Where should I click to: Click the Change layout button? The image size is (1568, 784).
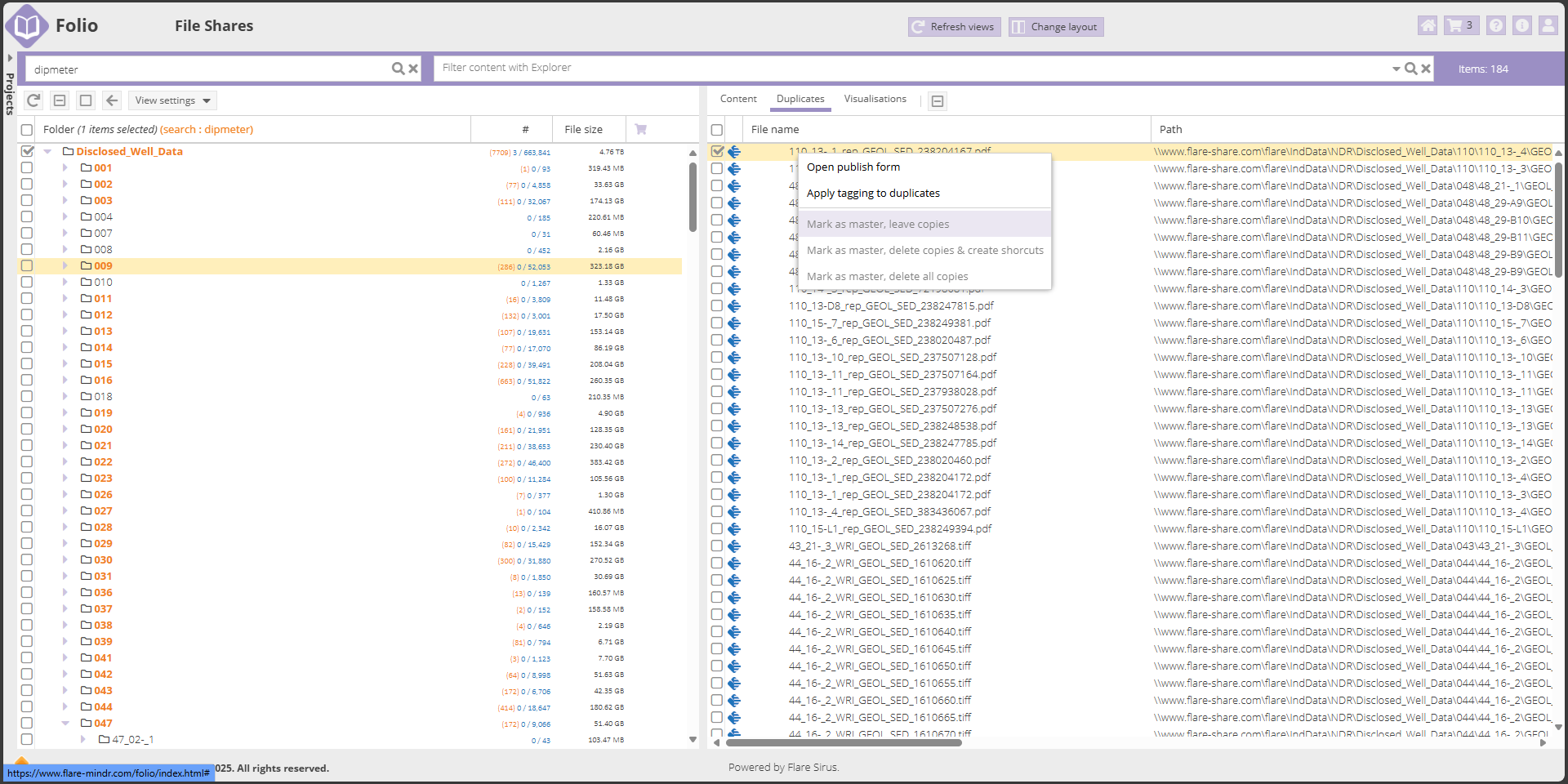pos(1056,27)
